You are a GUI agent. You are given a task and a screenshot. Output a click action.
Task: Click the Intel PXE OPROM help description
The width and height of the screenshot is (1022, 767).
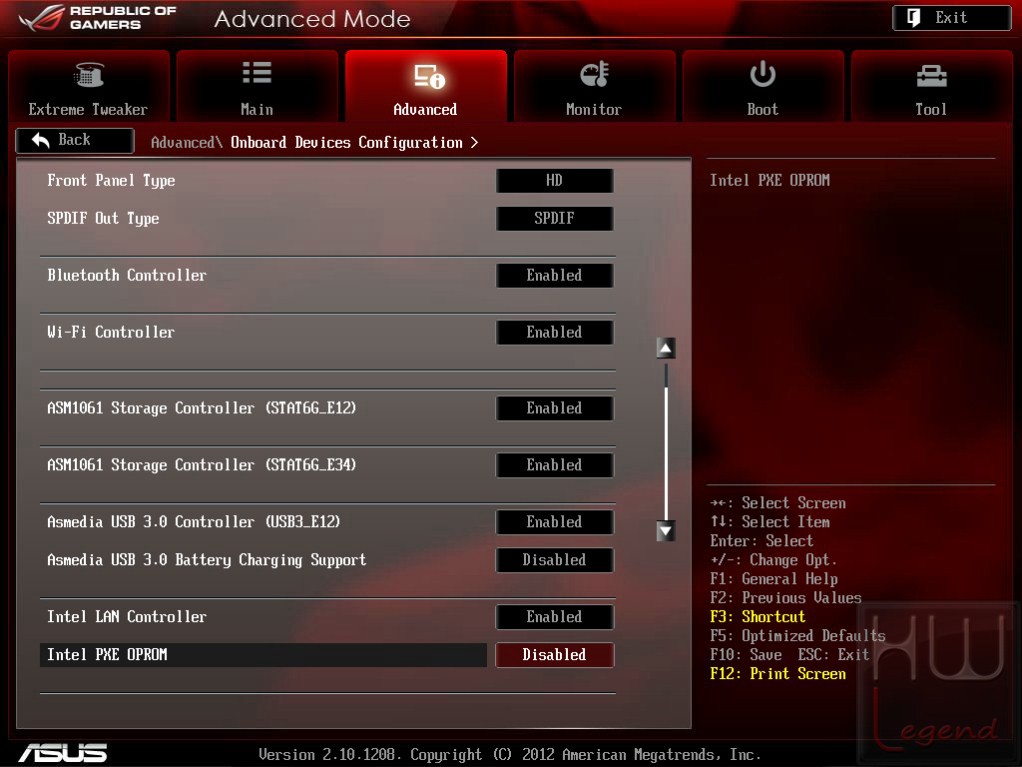[770, 181]
